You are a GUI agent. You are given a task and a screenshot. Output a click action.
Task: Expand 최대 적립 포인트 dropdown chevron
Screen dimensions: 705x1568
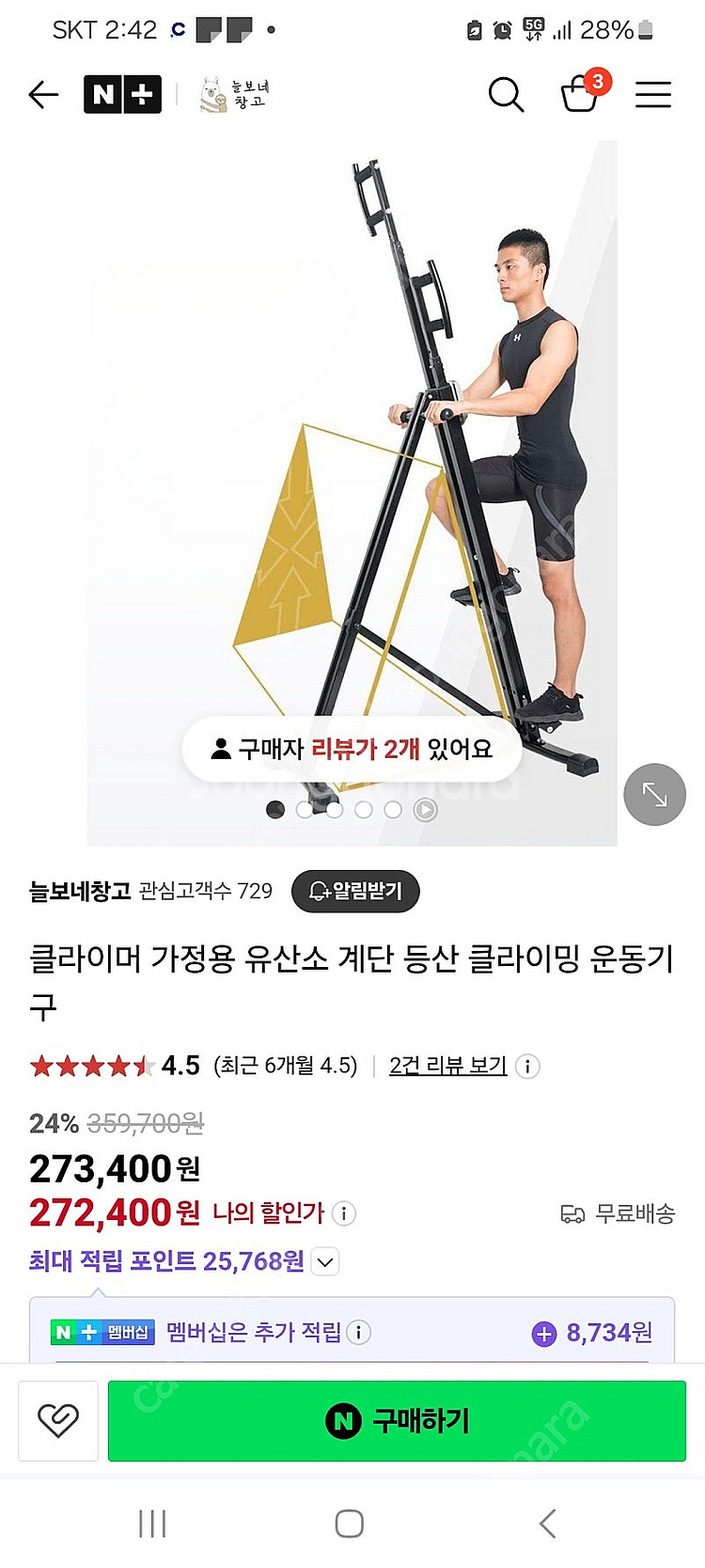[325, 1262]
